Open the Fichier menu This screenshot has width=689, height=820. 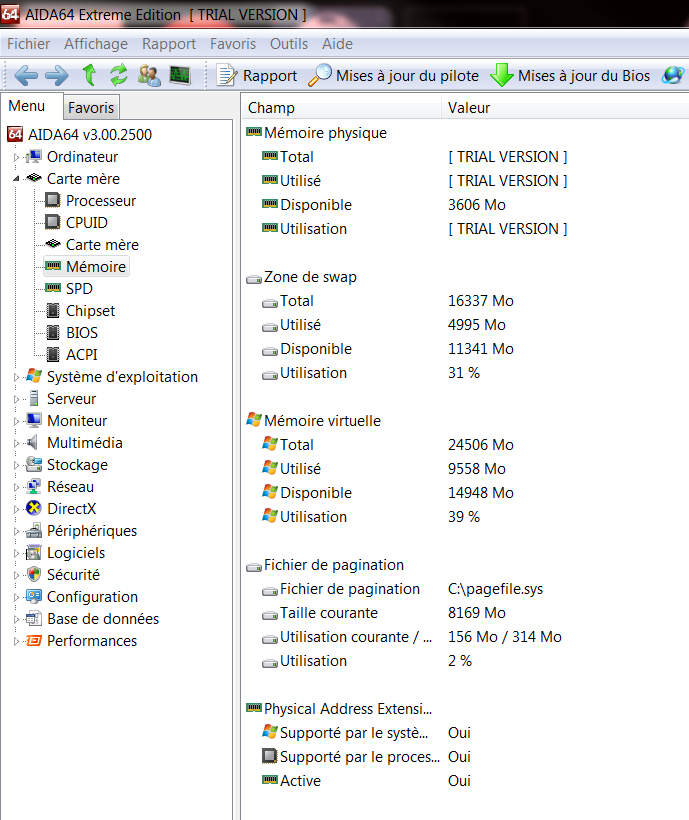pyautogui.click(x=28, y=44)
